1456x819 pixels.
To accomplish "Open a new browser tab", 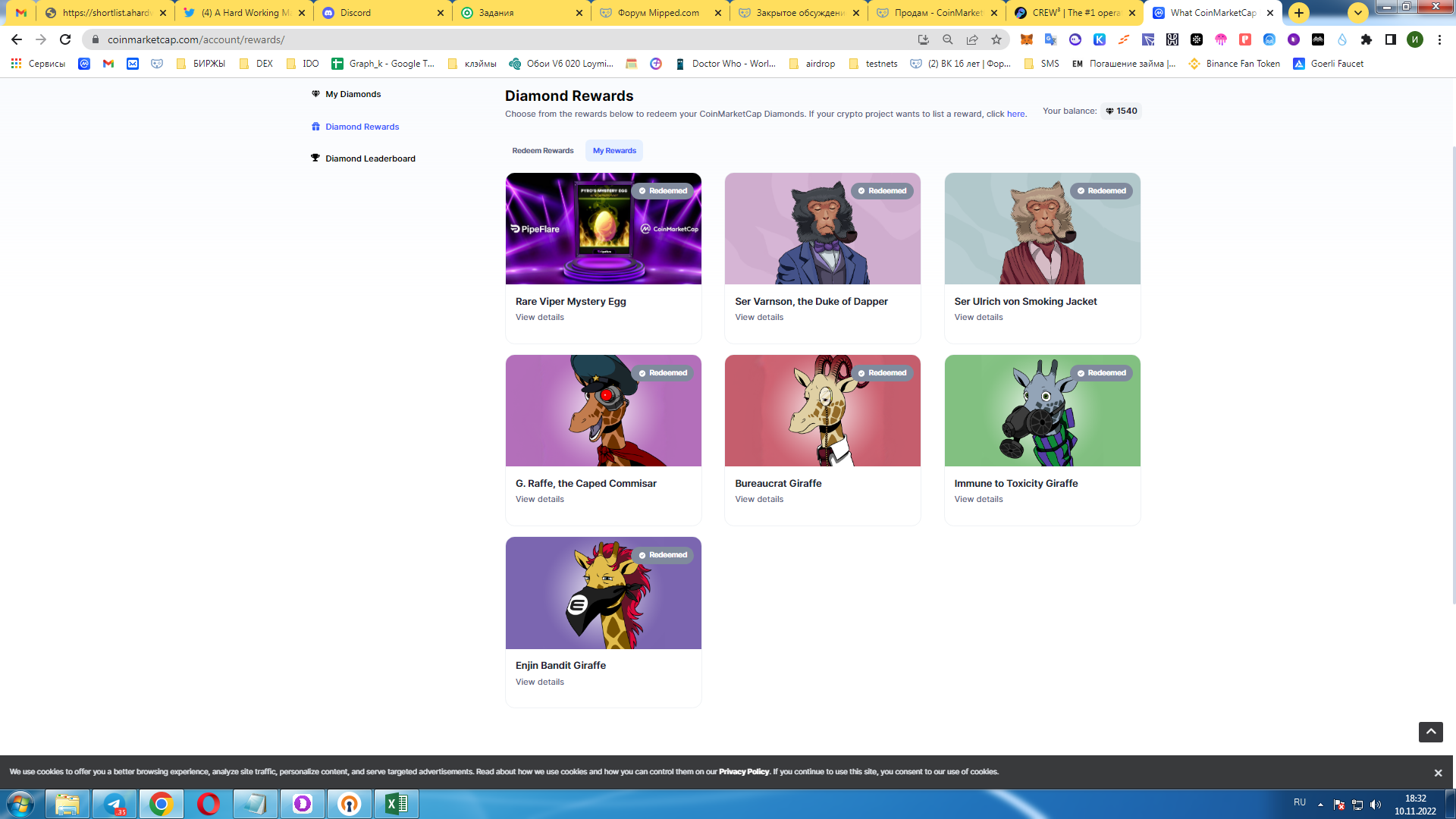I will click(x=1299, y=13).
